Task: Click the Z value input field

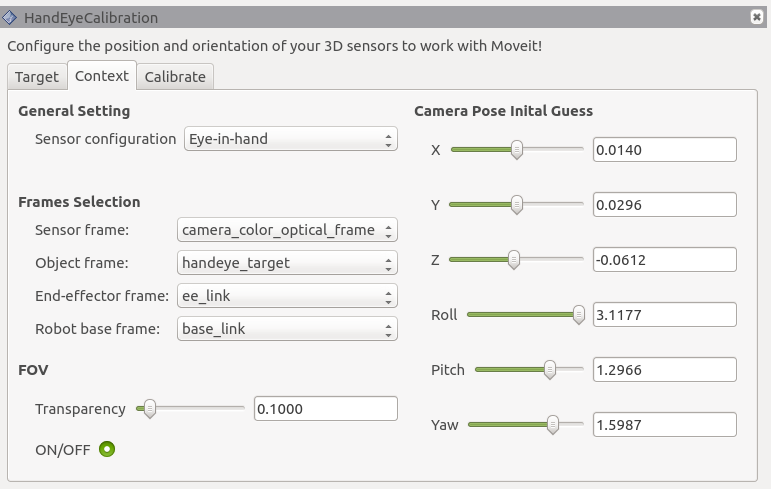Action: 664,259
